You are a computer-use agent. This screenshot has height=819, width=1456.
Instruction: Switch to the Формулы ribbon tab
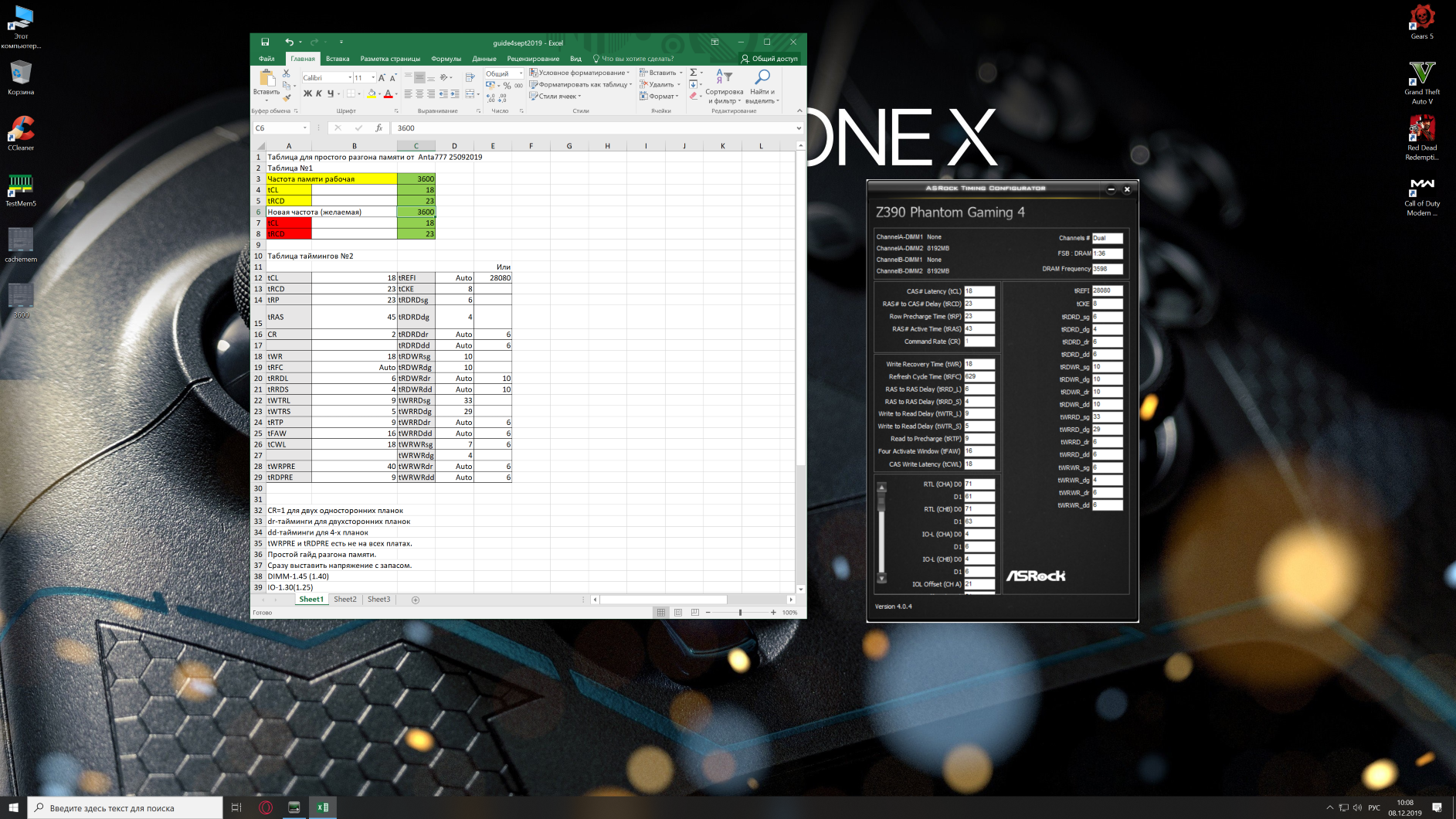tap(446, 59)
